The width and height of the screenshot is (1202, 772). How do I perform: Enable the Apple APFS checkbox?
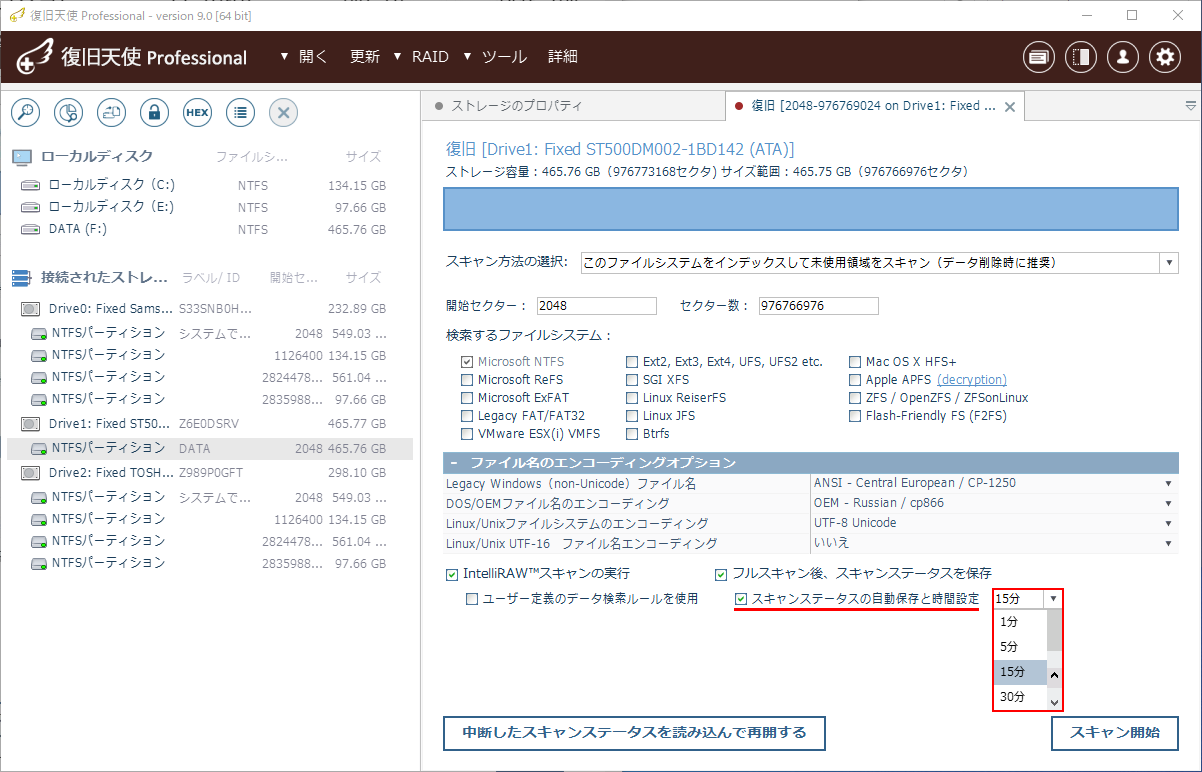click(x=855, y=380)
